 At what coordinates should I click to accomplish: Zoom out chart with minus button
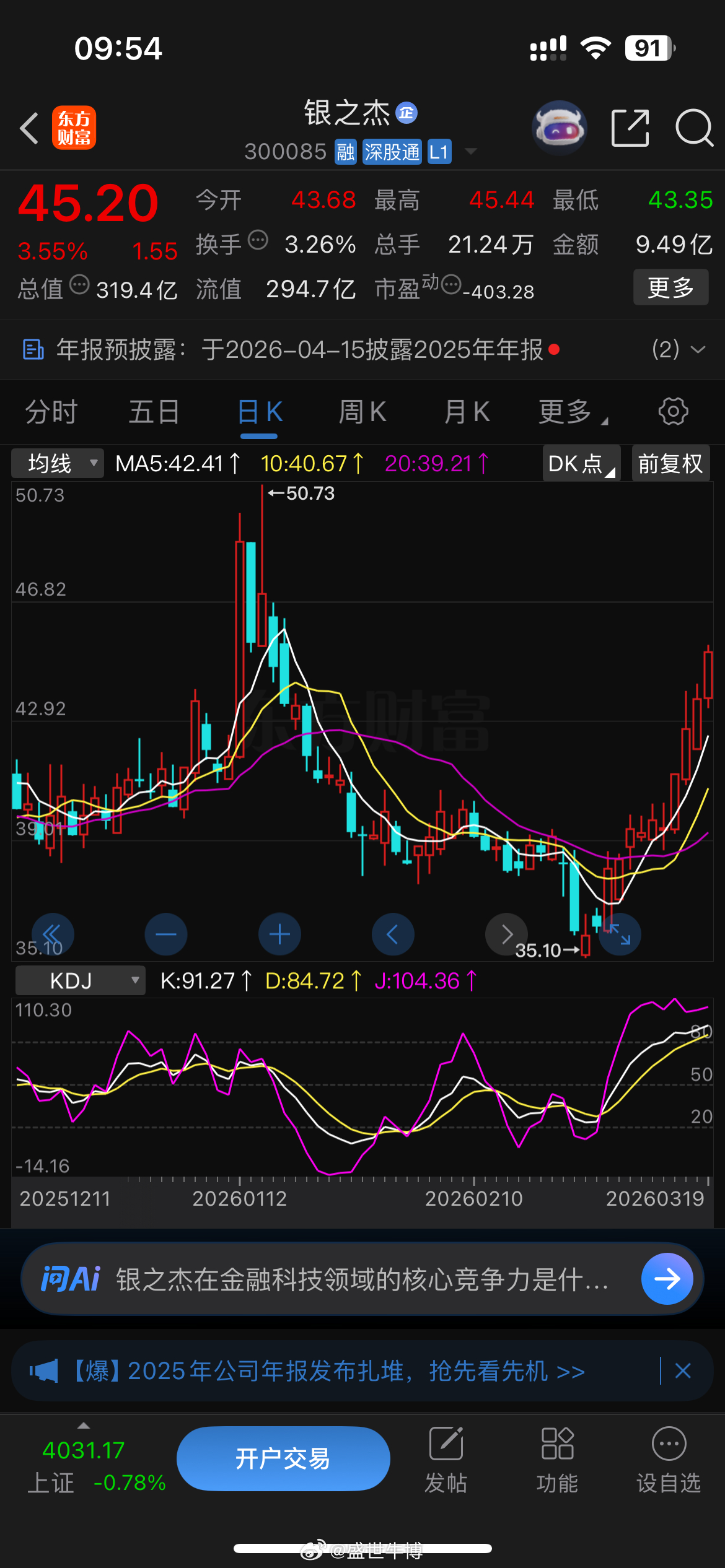pyautogui.click(x=165, y=934)
